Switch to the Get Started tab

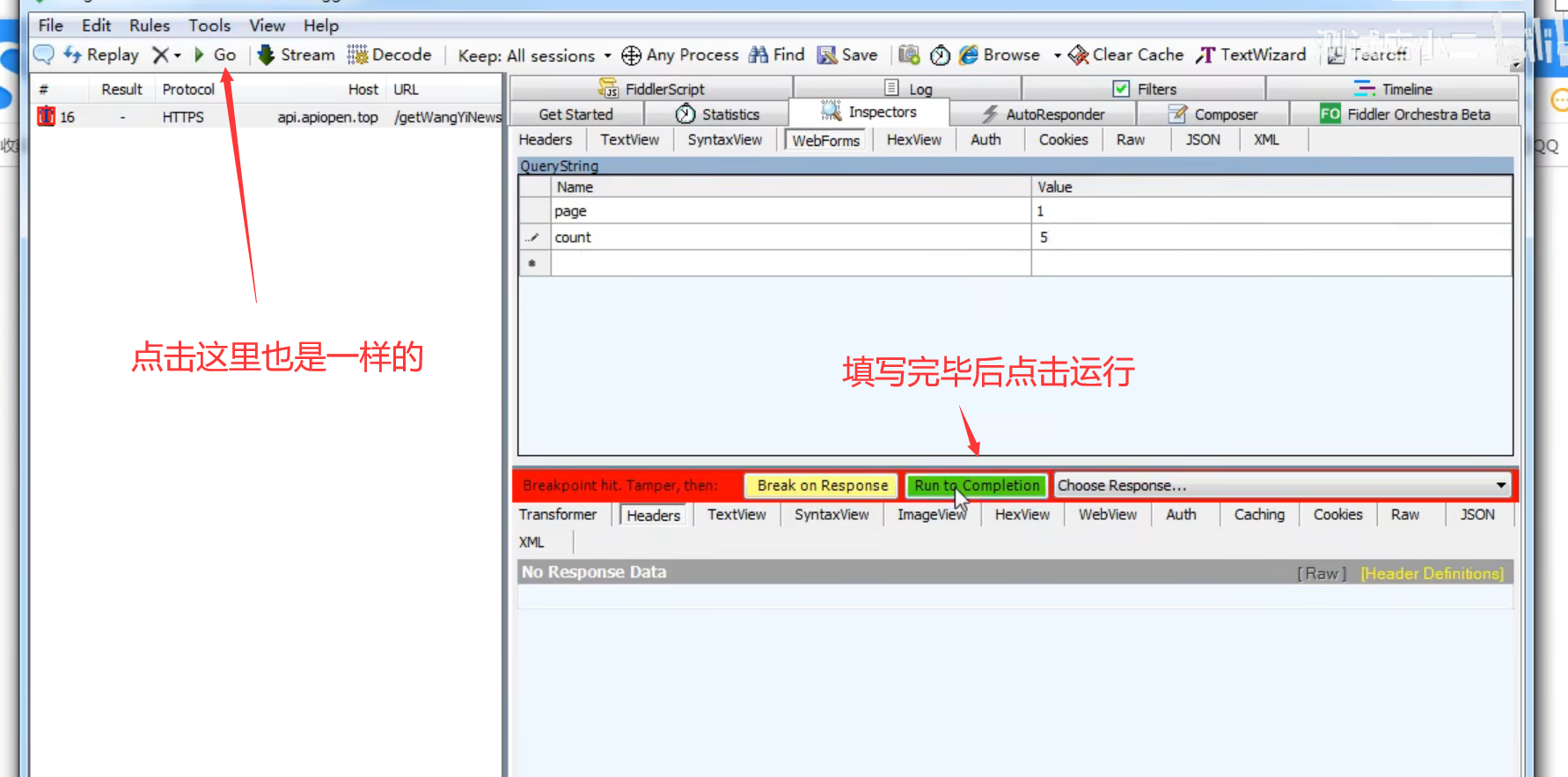point(576,114)
